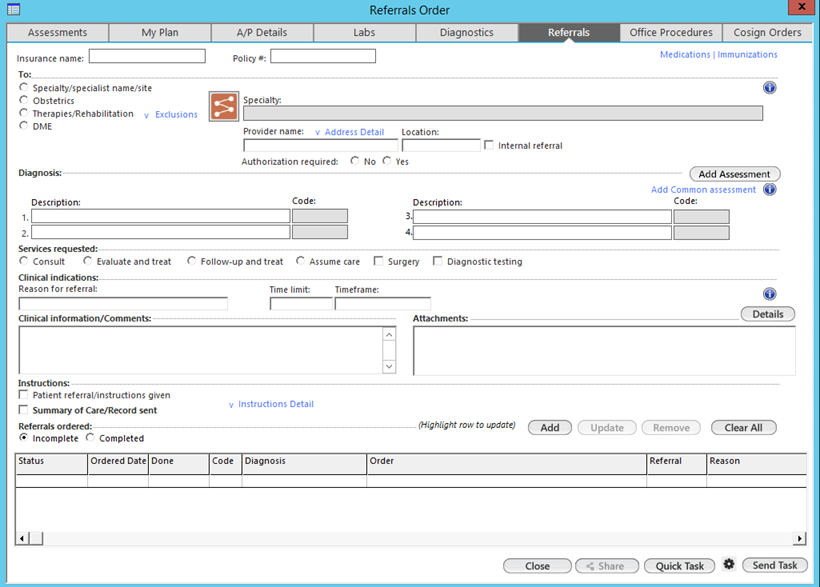The width and height of the screenshot is (820, 587).
Task: Select the Incomplete referrals radio button
Action: click(x=24, y=437)
